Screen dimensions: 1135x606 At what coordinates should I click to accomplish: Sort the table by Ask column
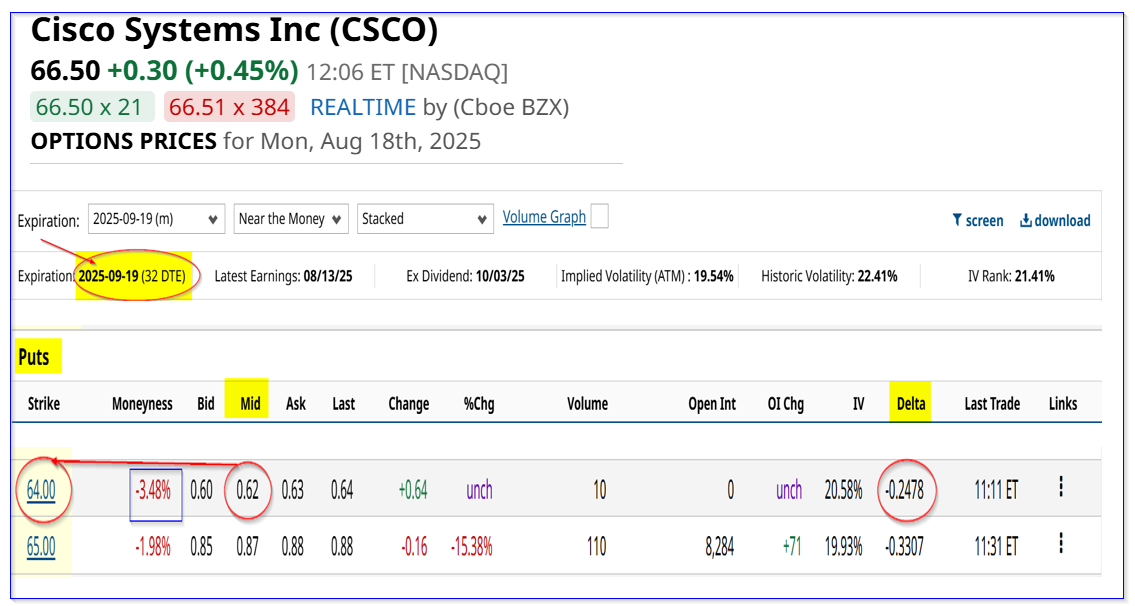click(295, 404)
